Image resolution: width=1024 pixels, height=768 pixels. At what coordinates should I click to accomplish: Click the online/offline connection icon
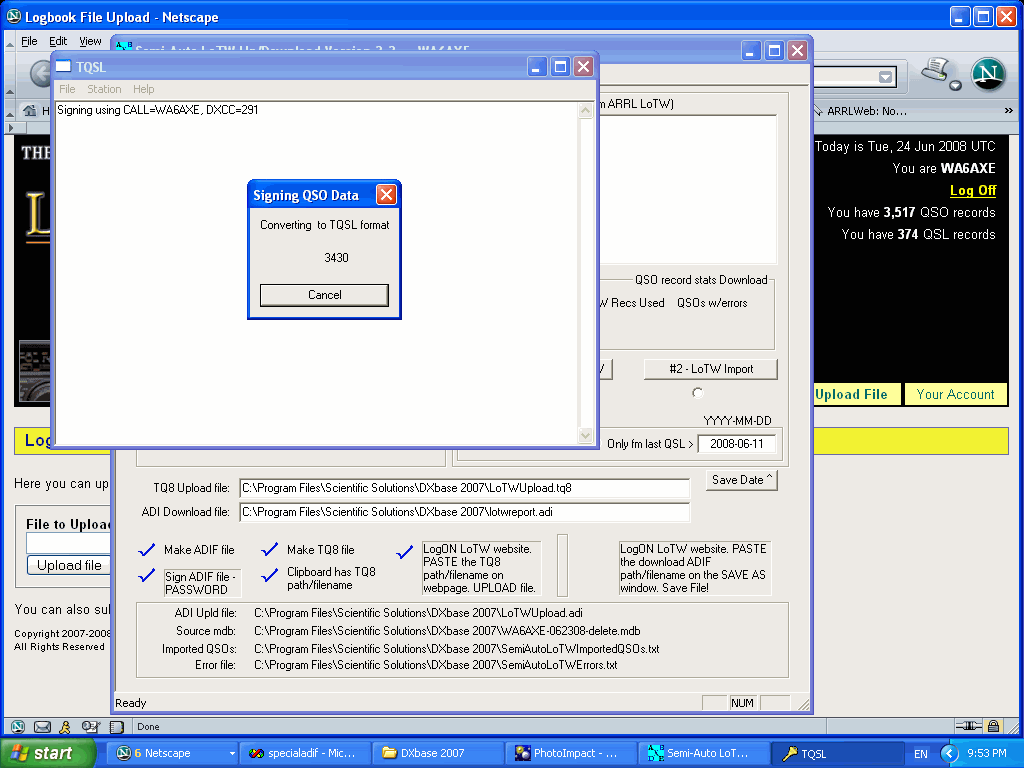969,726
